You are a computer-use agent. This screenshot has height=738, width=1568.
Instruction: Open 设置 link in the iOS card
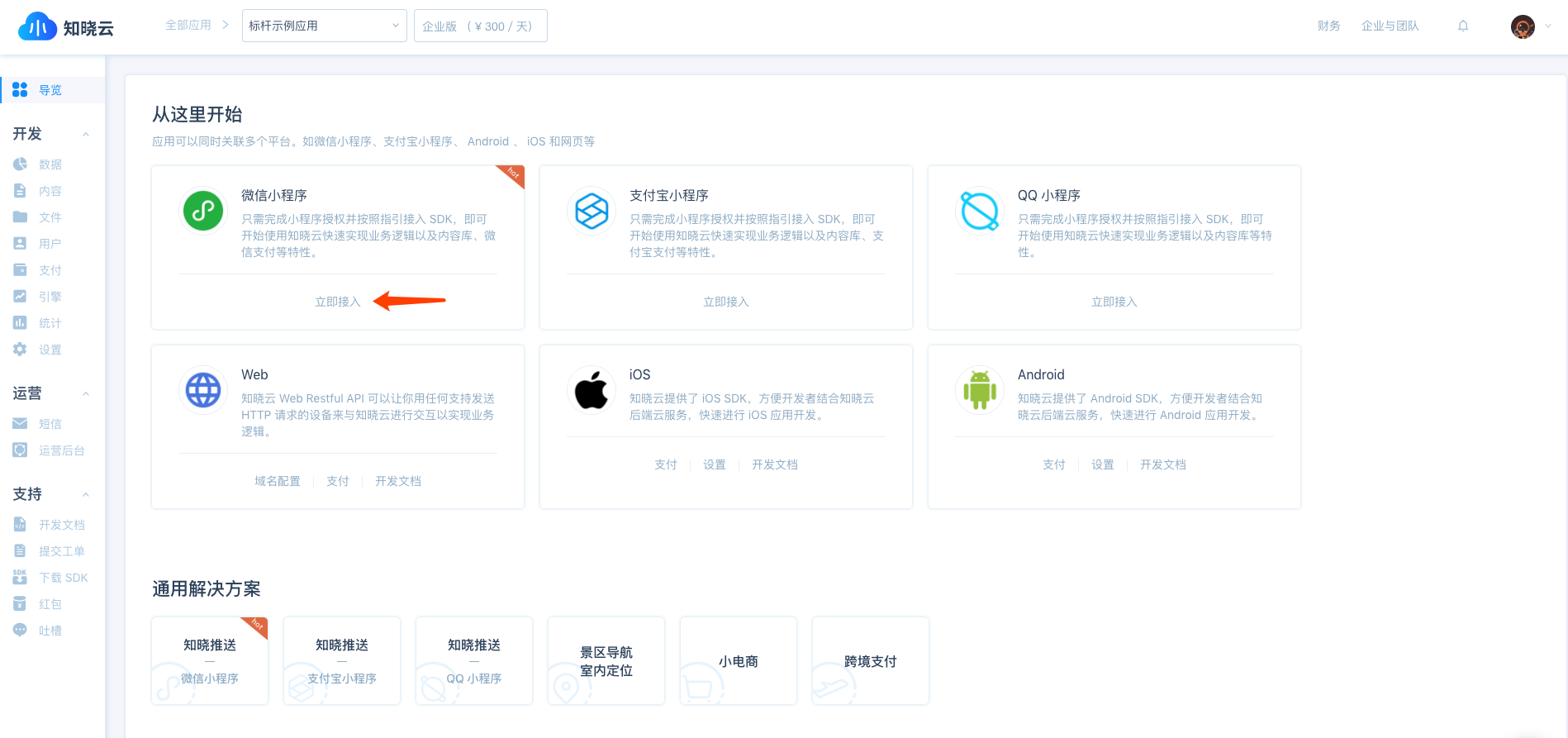pos(715,464)
